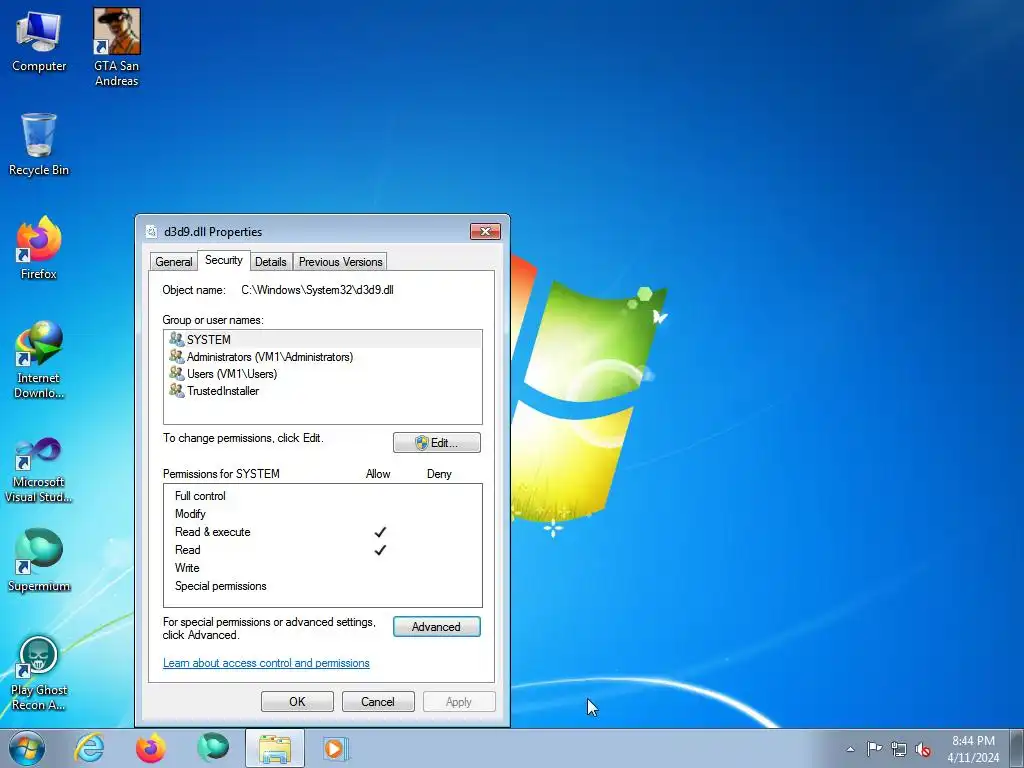
Task: Switch to the Details tab
Action: 270,262
